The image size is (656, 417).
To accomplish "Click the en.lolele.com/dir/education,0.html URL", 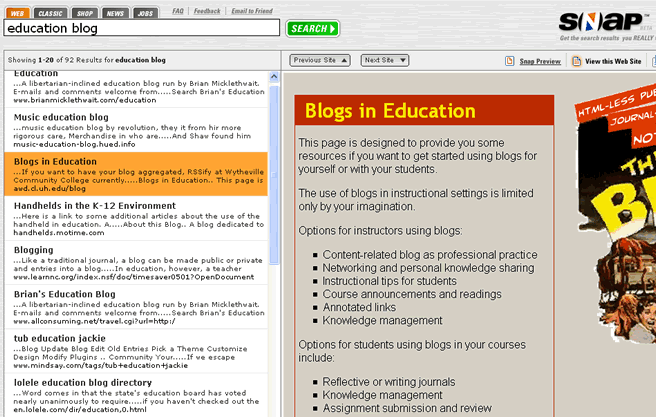I will point(80,410).
